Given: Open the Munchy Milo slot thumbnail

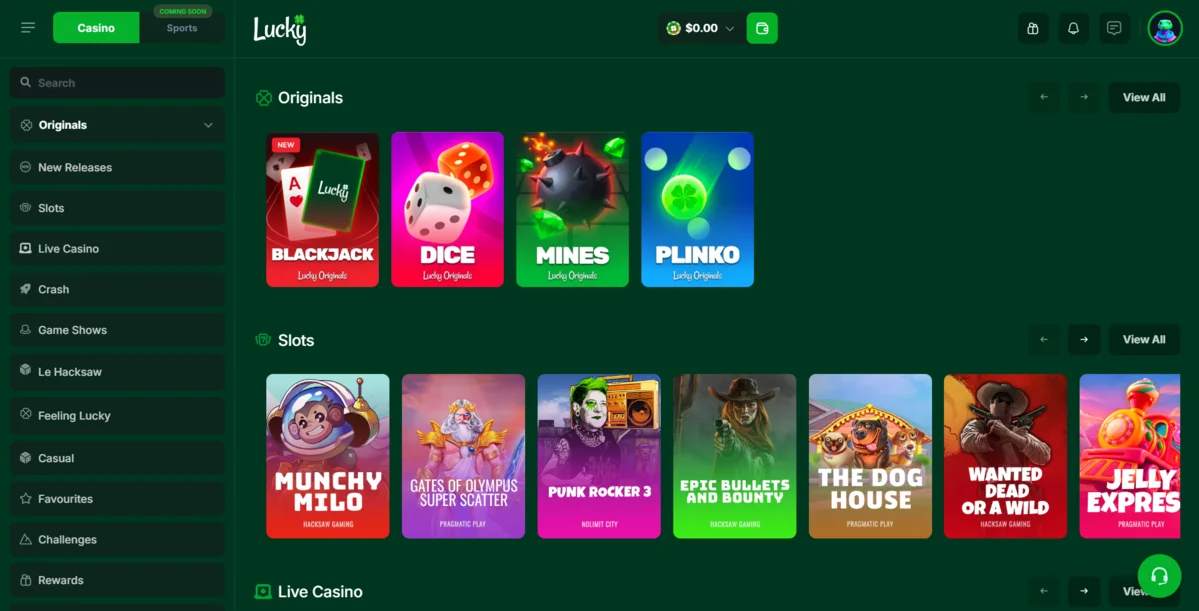Looking at the screenshot, I should [327, 456].
